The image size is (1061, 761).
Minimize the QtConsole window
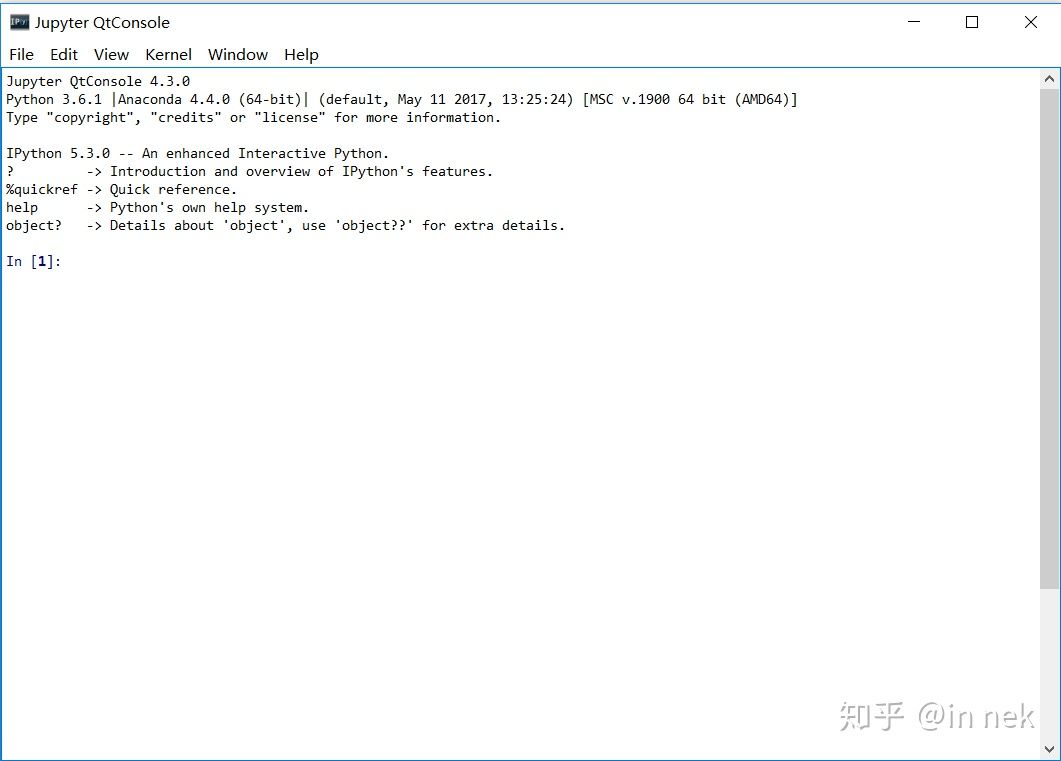[913, 22]
